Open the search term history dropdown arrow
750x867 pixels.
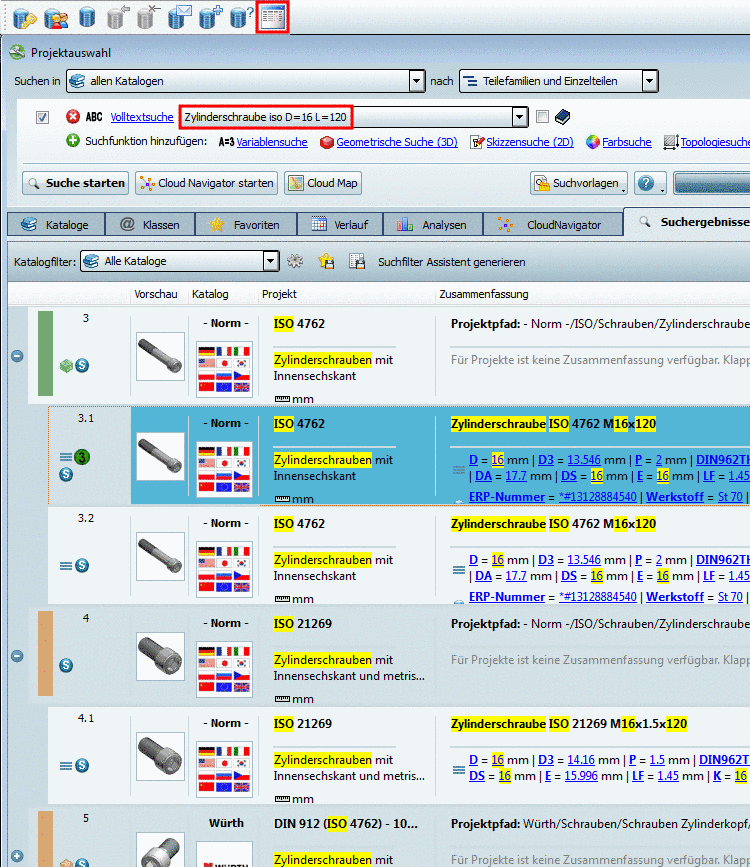coord(519,117)
